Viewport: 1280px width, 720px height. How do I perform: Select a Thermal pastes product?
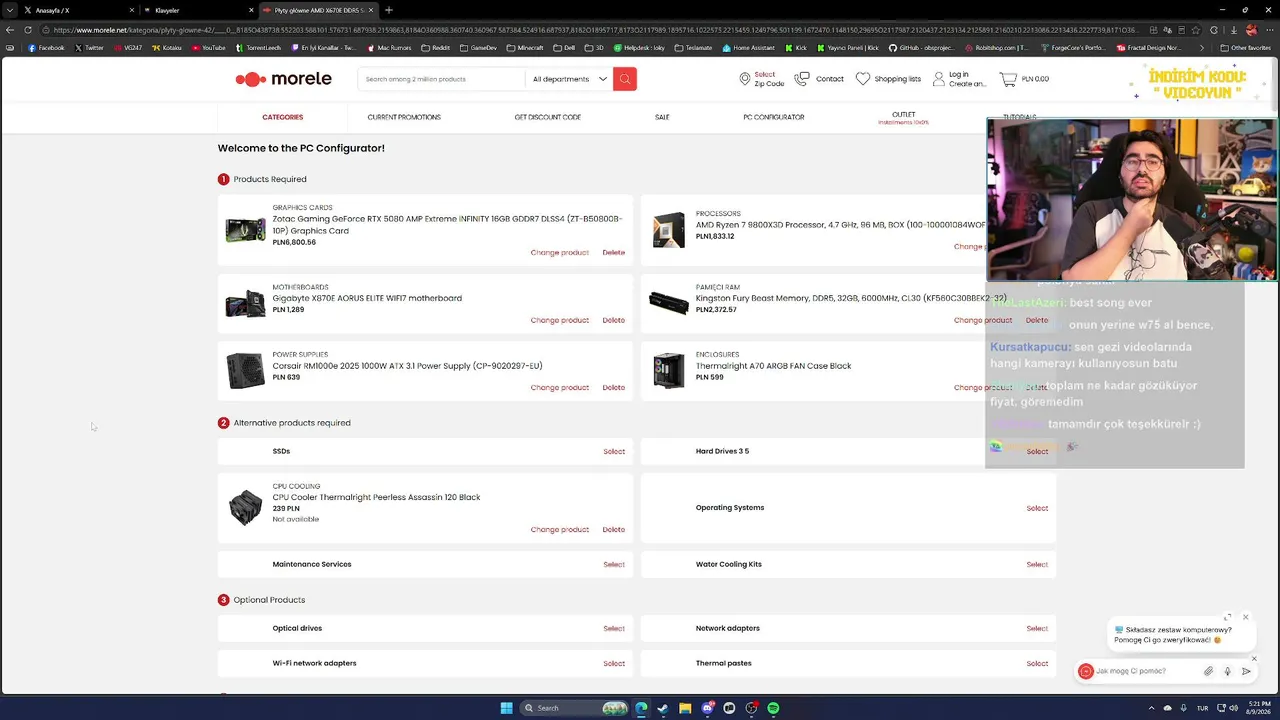point(1037,663)
